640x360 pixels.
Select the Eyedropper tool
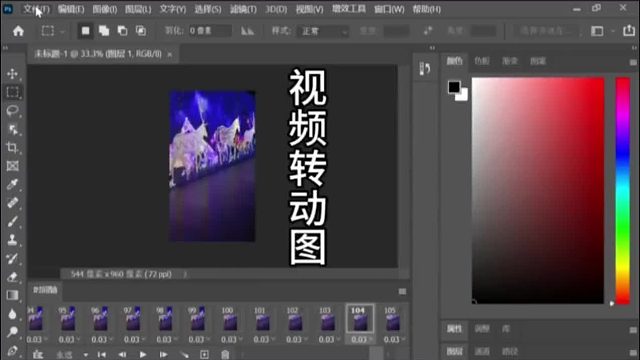12,184
